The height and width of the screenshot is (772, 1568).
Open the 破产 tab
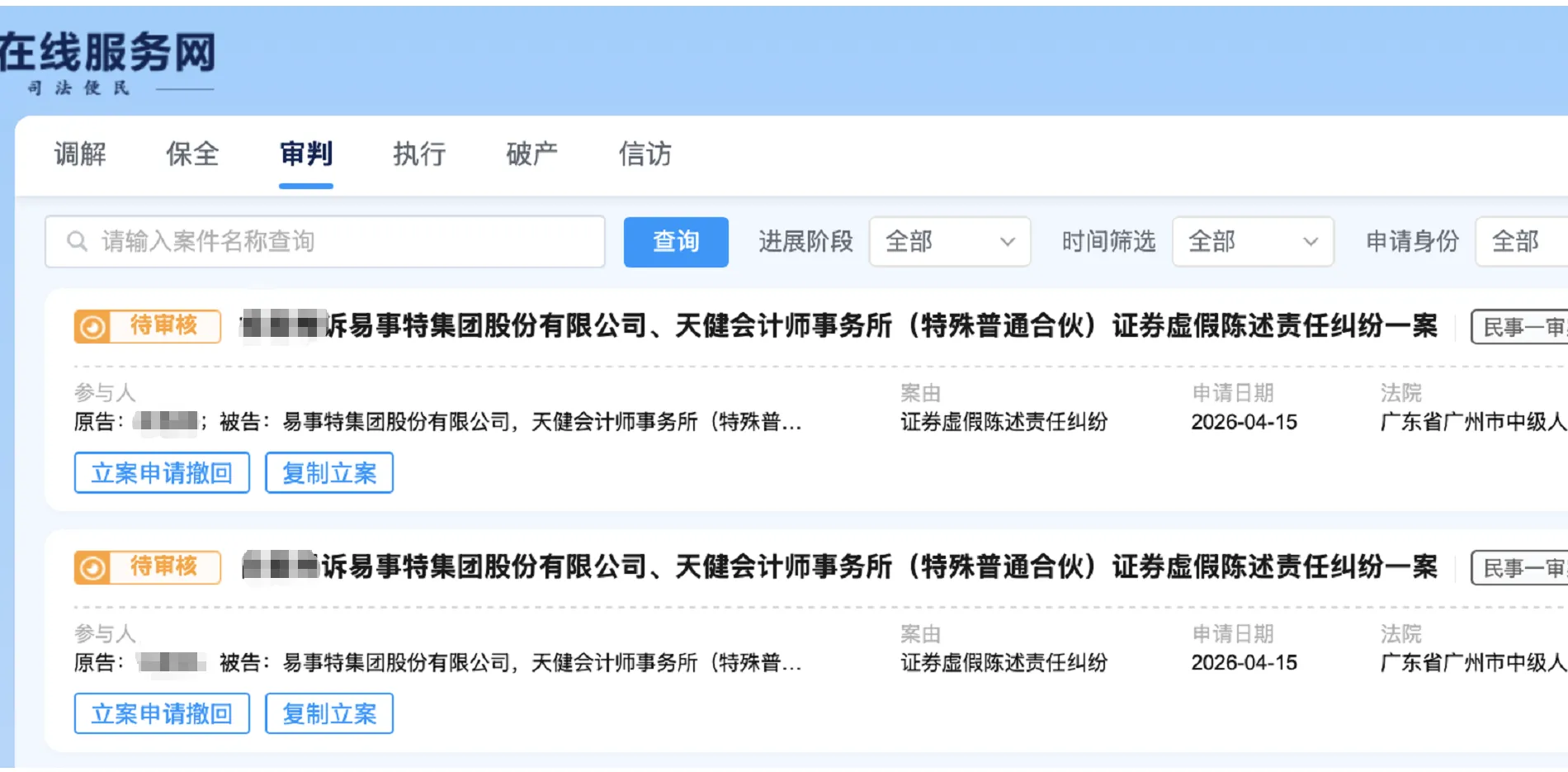[532, 154]
